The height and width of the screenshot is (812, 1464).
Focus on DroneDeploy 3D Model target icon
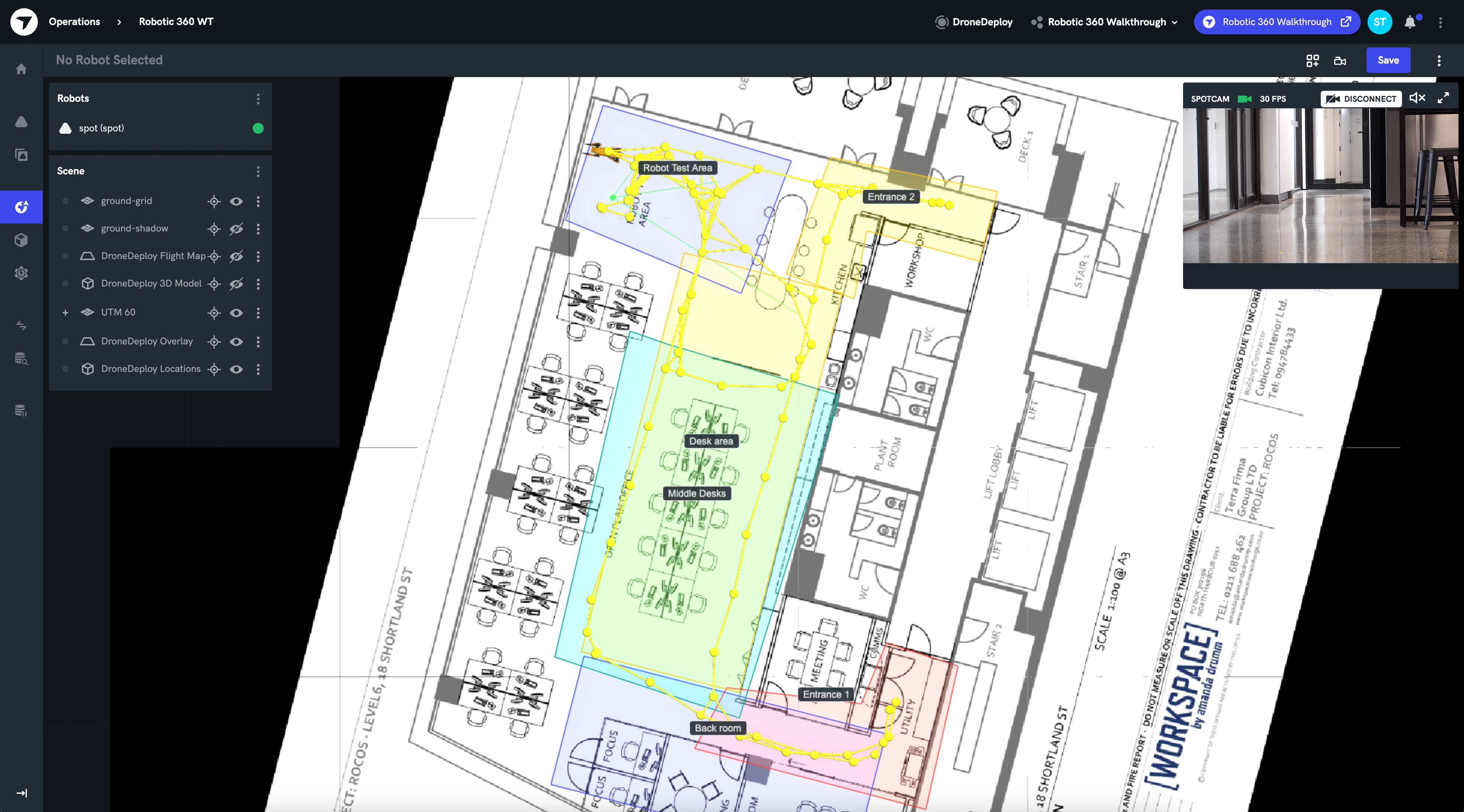(214, 284)
